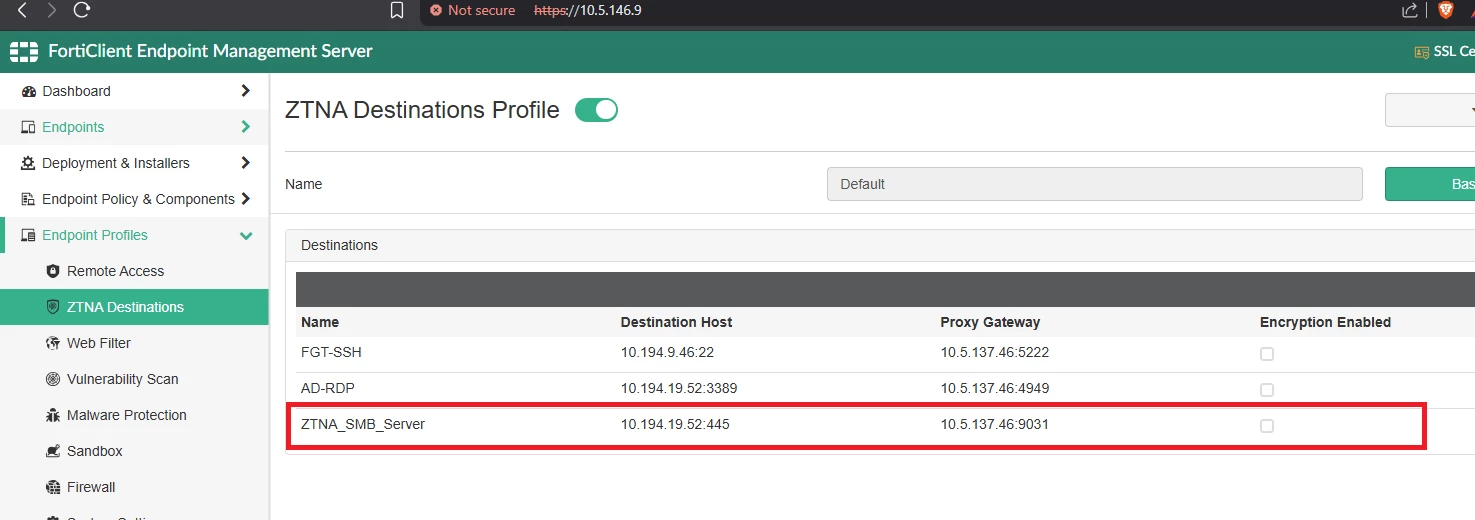This screenshot has height=520, width=1475.
Task: Click the Proxy Gateway column header
Action: [990, 322]
